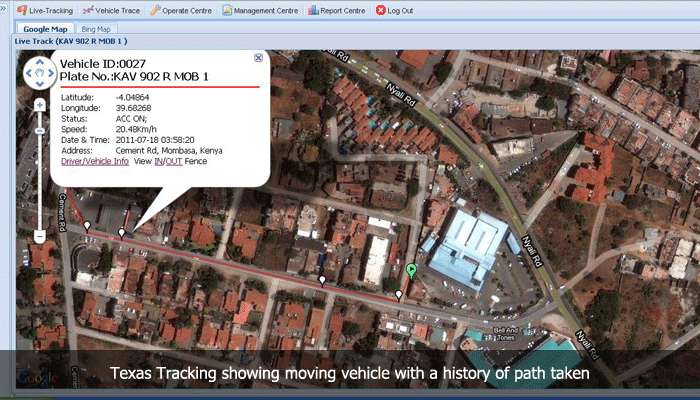Pan the map left with arrow

tap(29, 73)
